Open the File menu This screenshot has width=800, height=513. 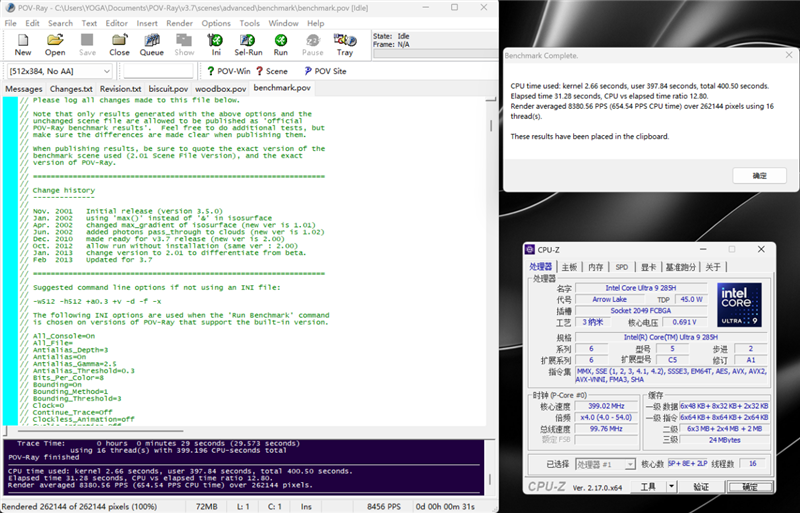pyautogui.click(x=10, y=23)
